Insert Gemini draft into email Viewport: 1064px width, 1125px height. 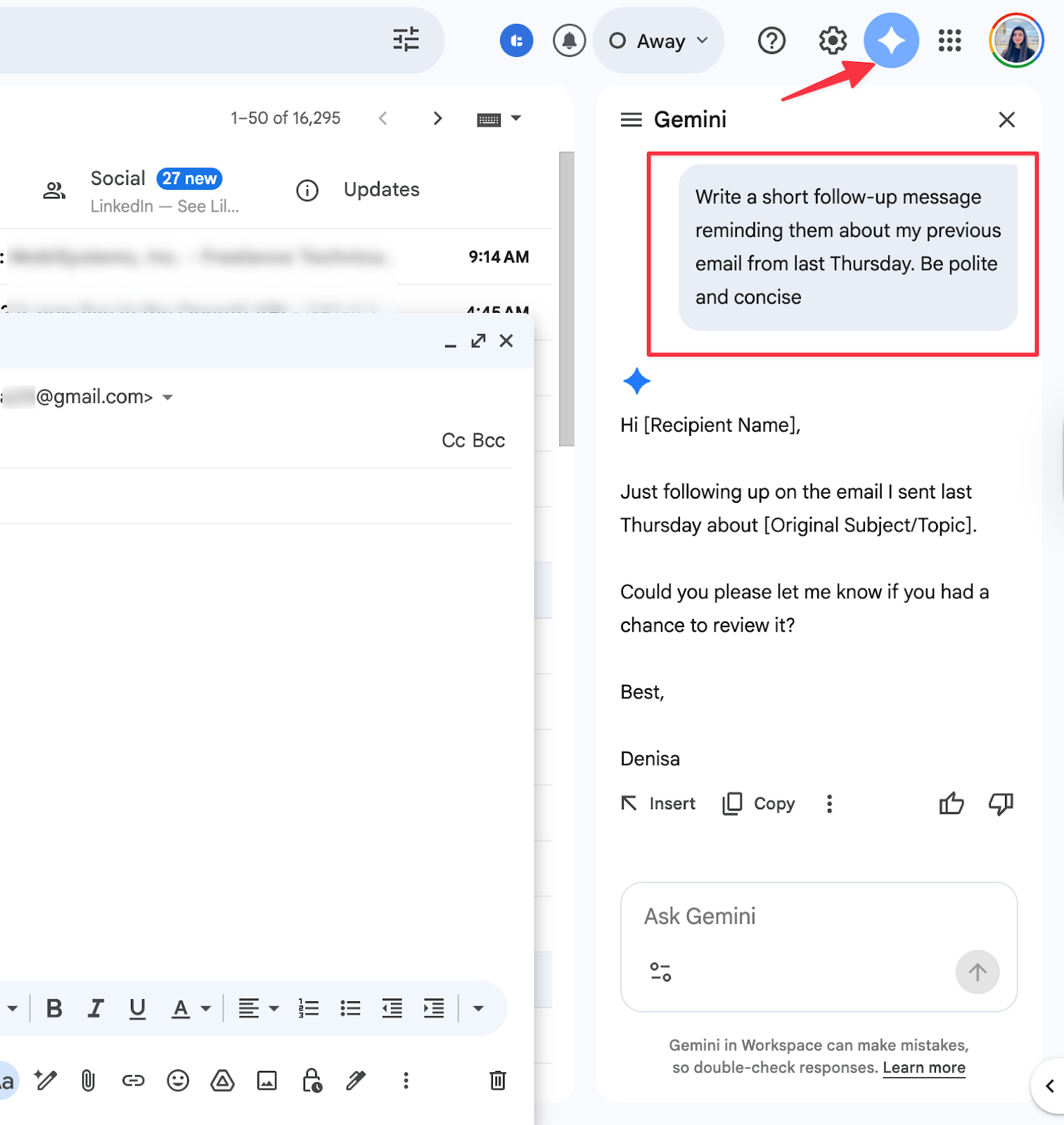[x=658, y=804]
